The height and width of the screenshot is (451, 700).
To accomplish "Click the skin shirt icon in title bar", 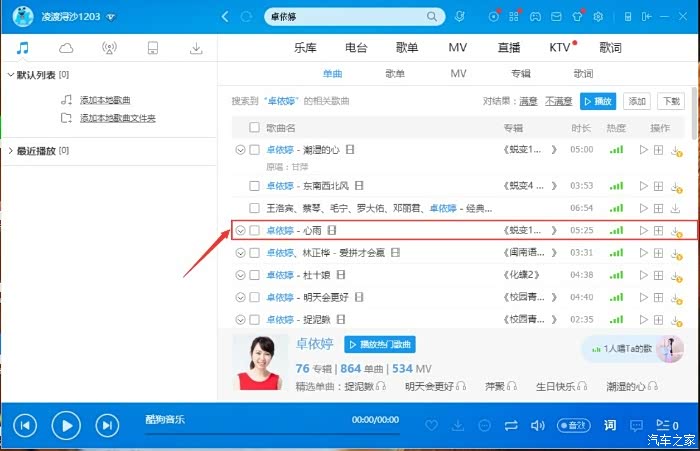I will coord(576,17).
